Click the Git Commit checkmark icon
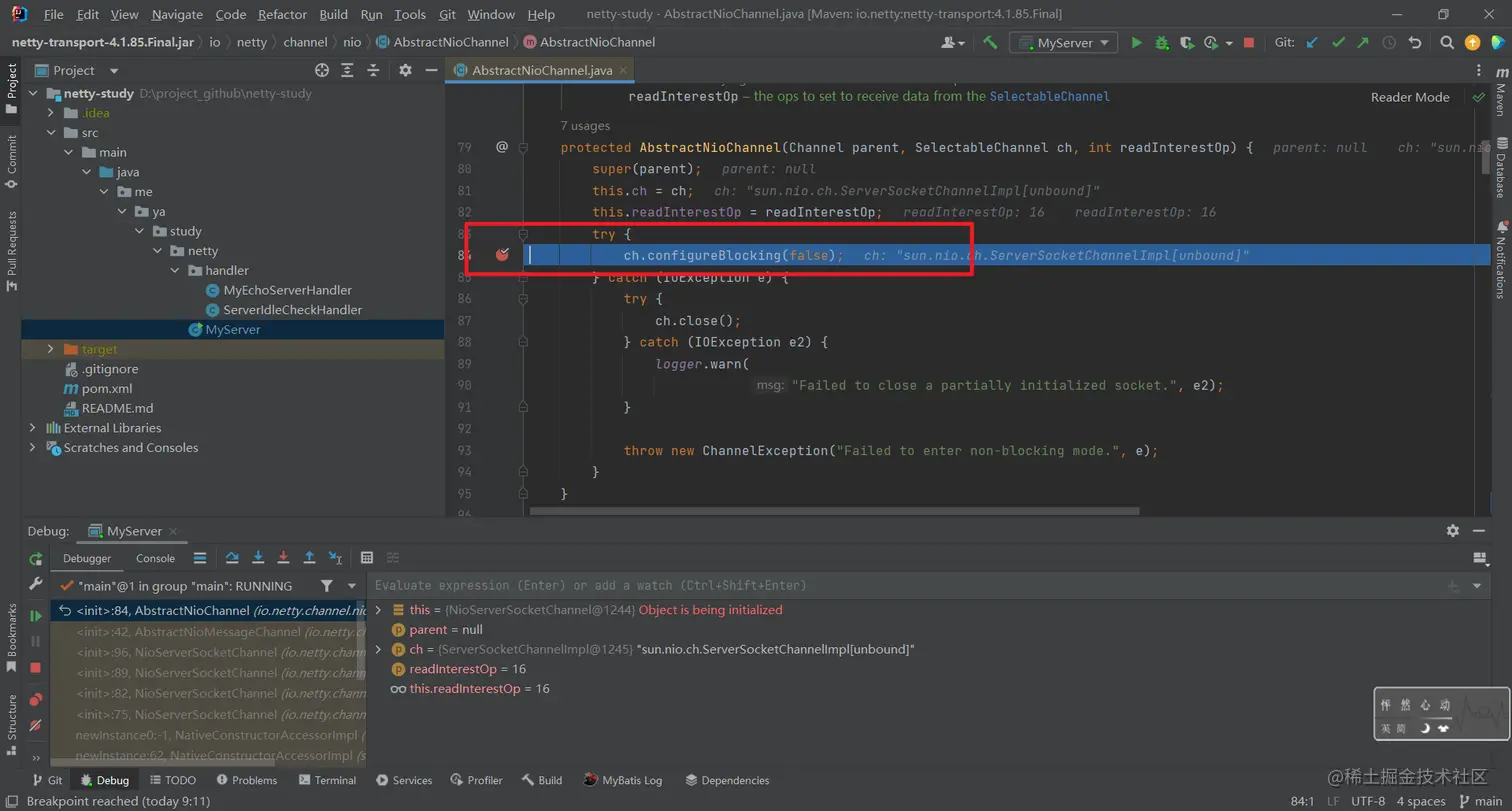The image size is (1512, 811). click(1338, 43)
